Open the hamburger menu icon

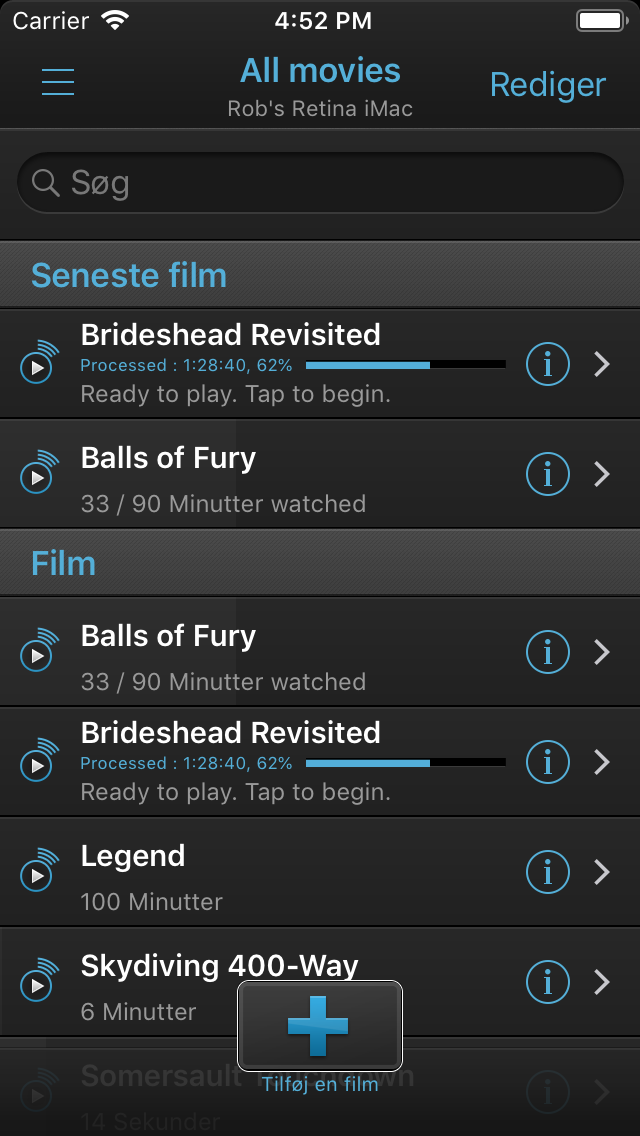[x=58, y=82]
